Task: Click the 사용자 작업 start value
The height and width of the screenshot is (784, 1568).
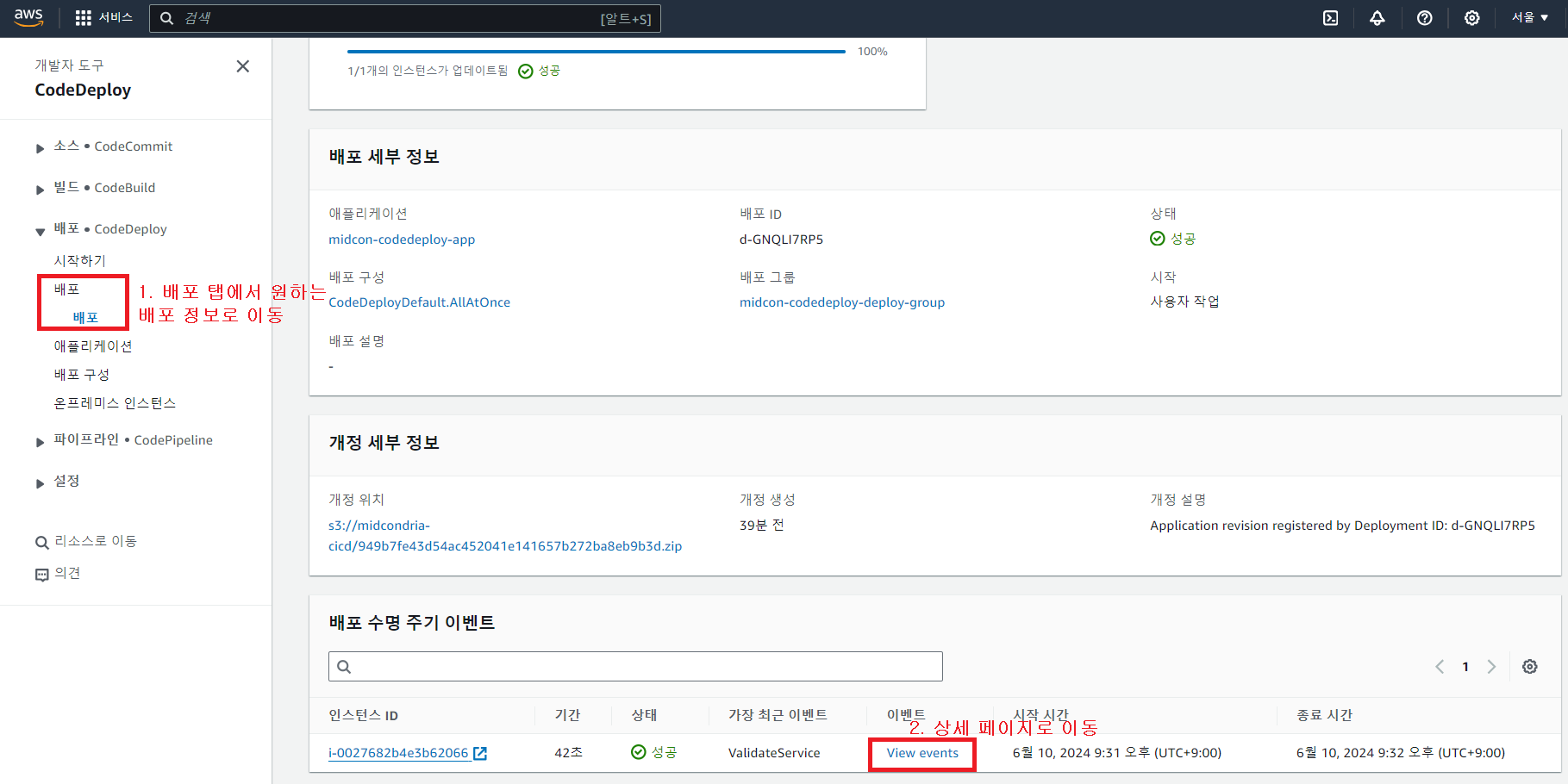Action: click(x=1184, y=302)
